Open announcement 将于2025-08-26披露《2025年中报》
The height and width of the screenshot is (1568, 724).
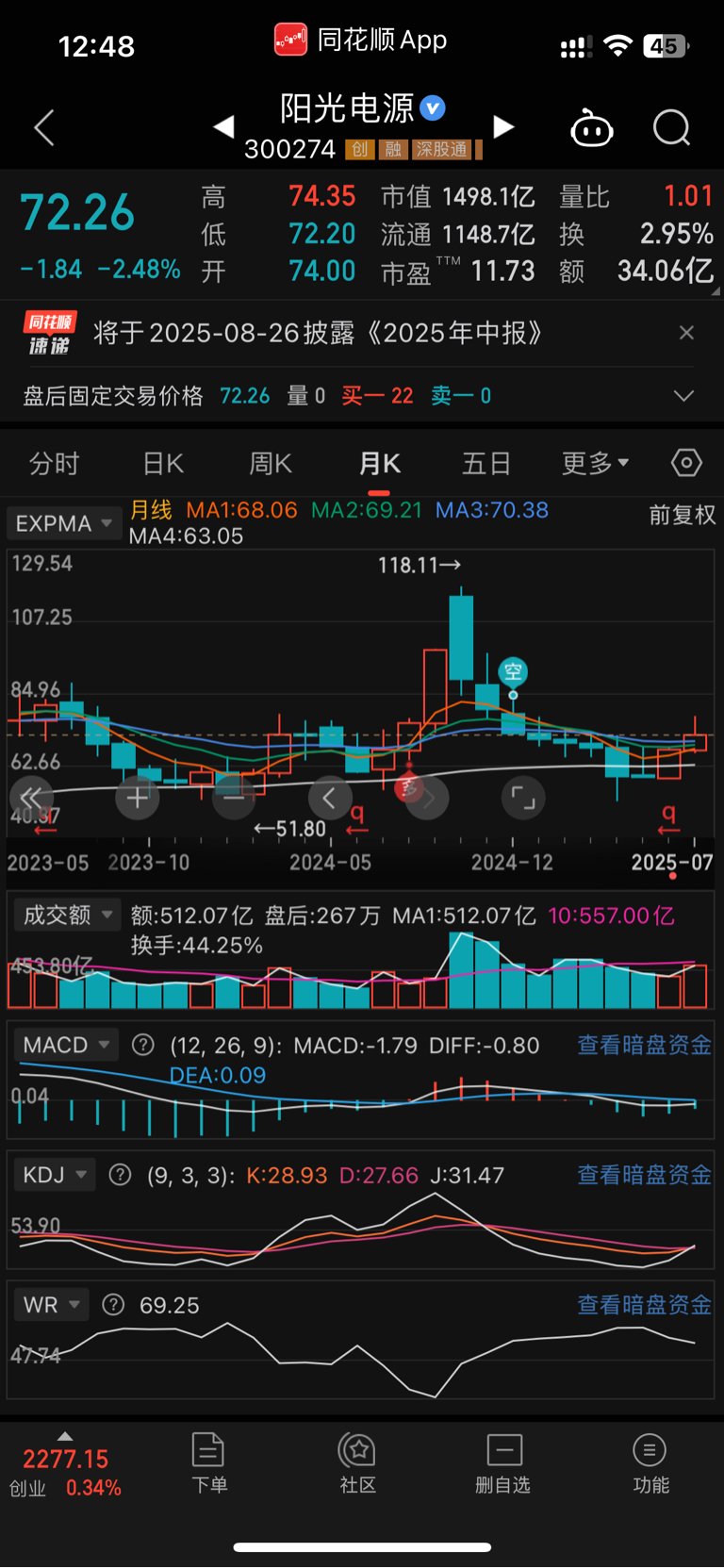(x=319, y=333)
